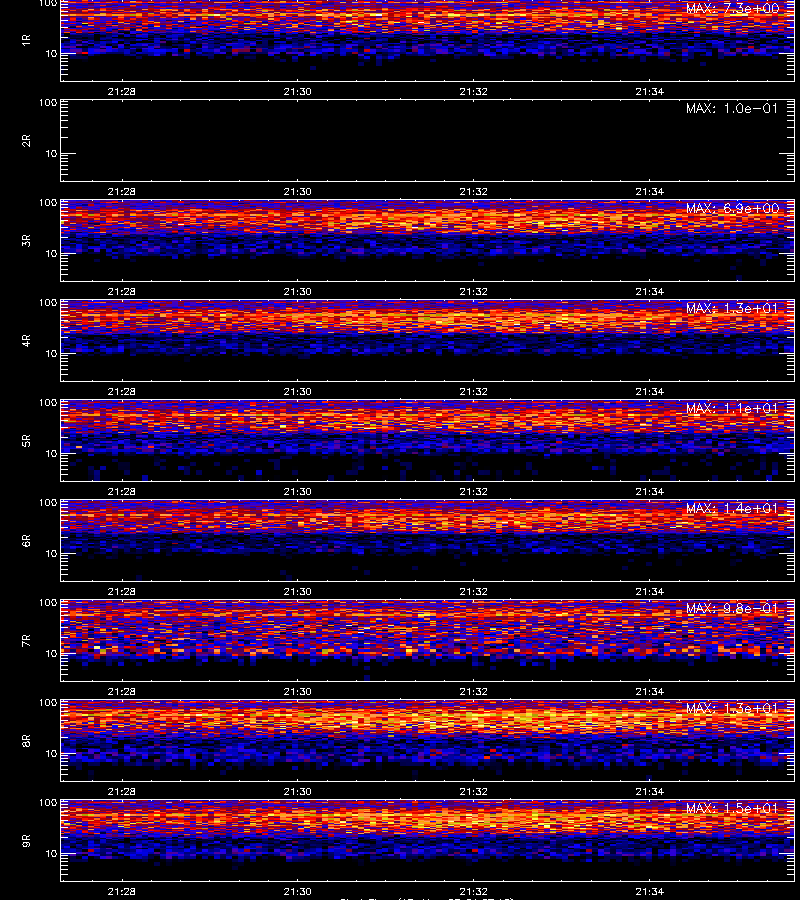Click the 9R spectrogram plot area

tap(428, 840)
